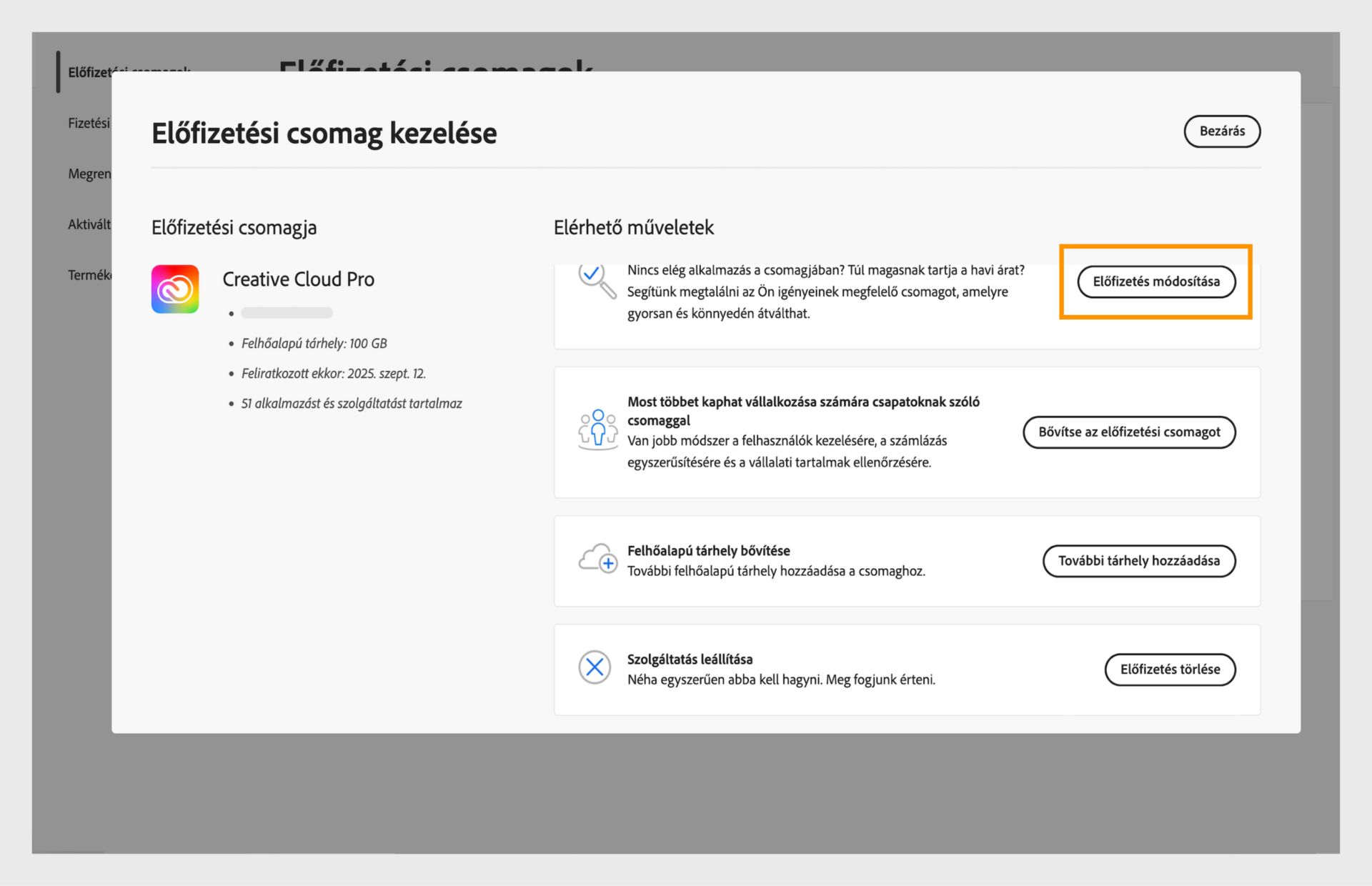Click the teams people group icon
The image size is (1372, 886).
click(x=597, y=429)
